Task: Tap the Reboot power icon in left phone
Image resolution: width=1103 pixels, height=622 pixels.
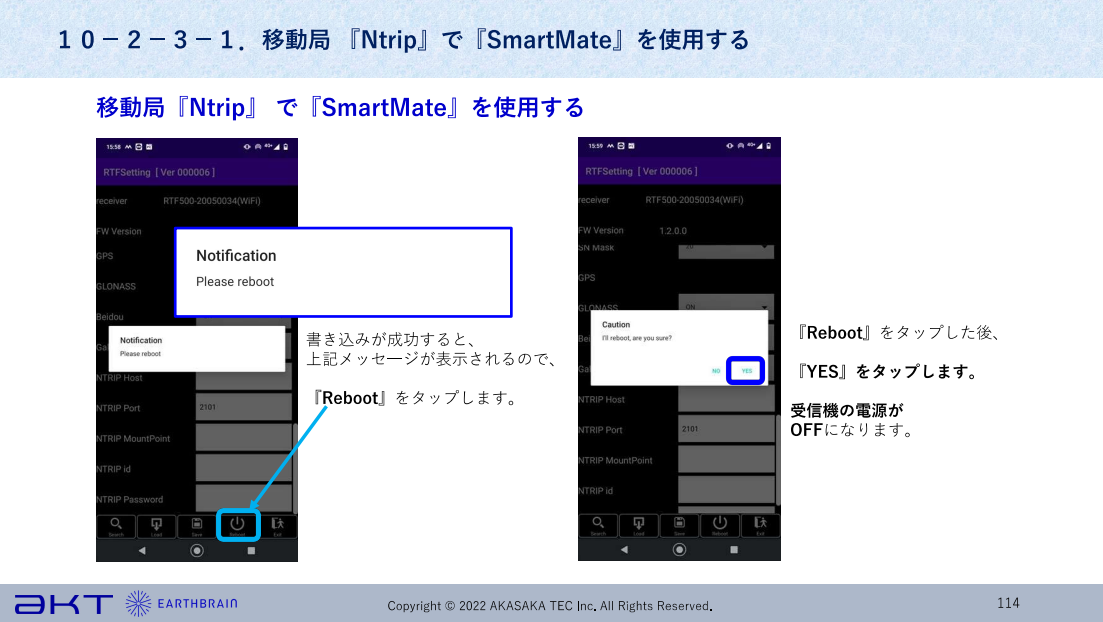Action: tap(238, 525)
